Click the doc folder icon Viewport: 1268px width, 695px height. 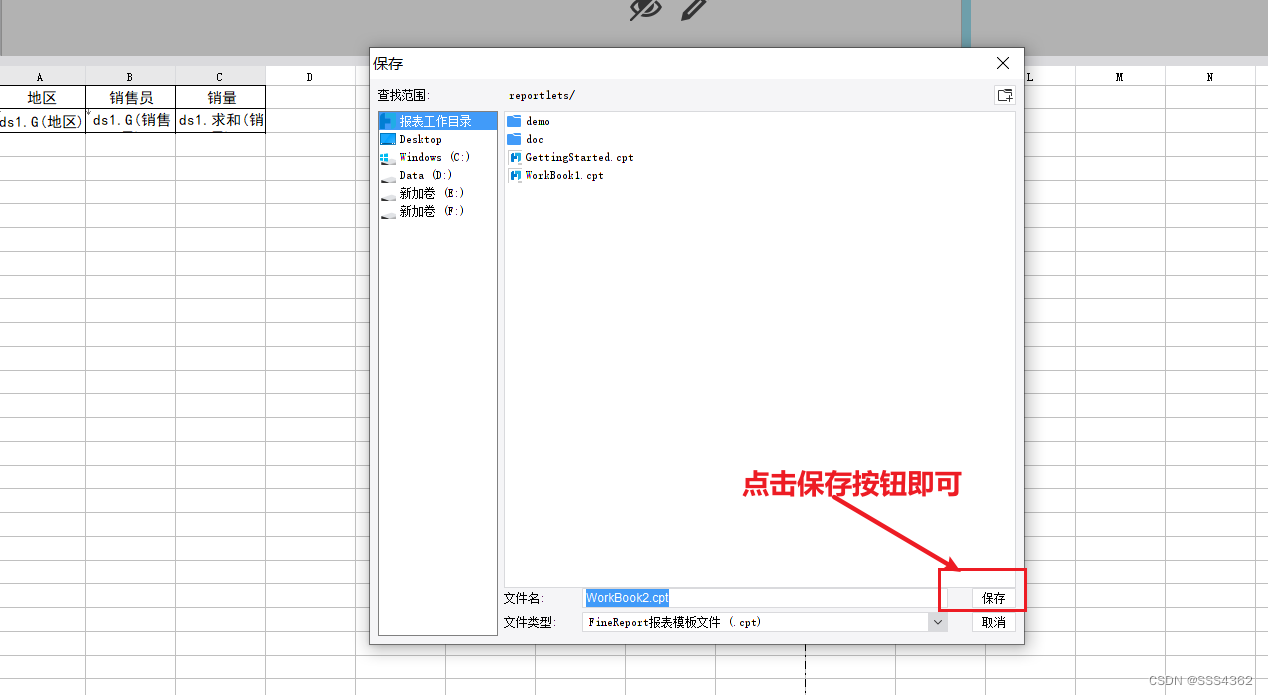[515, 139]
